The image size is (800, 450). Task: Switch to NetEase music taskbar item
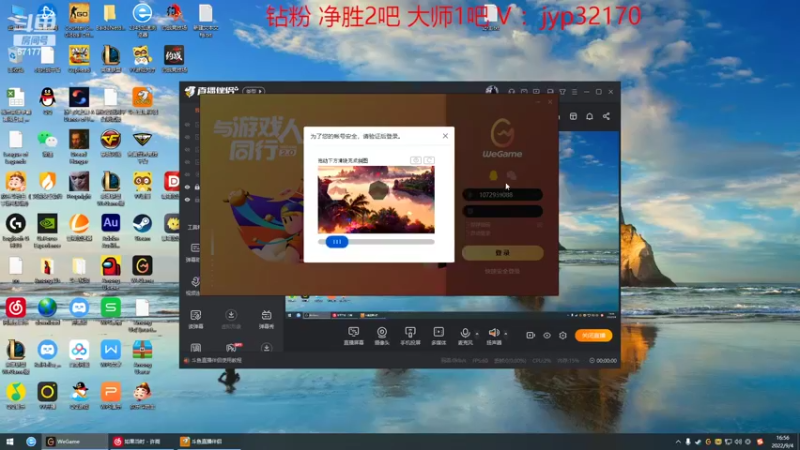point(143,441)
